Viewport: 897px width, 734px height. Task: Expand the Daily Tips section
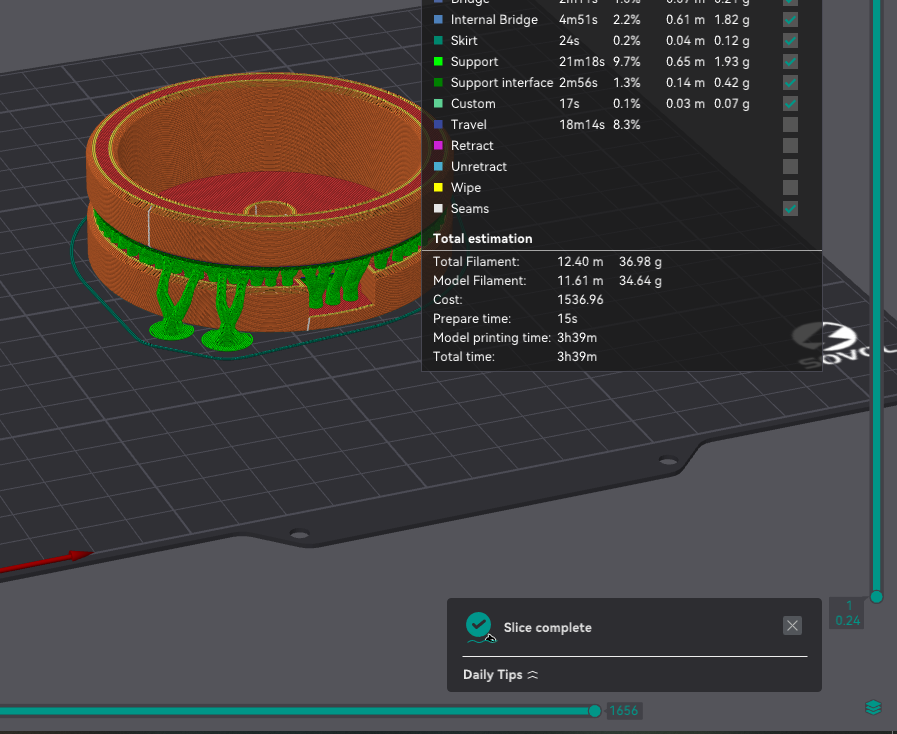pyautogui.click(x=501, y=675)
